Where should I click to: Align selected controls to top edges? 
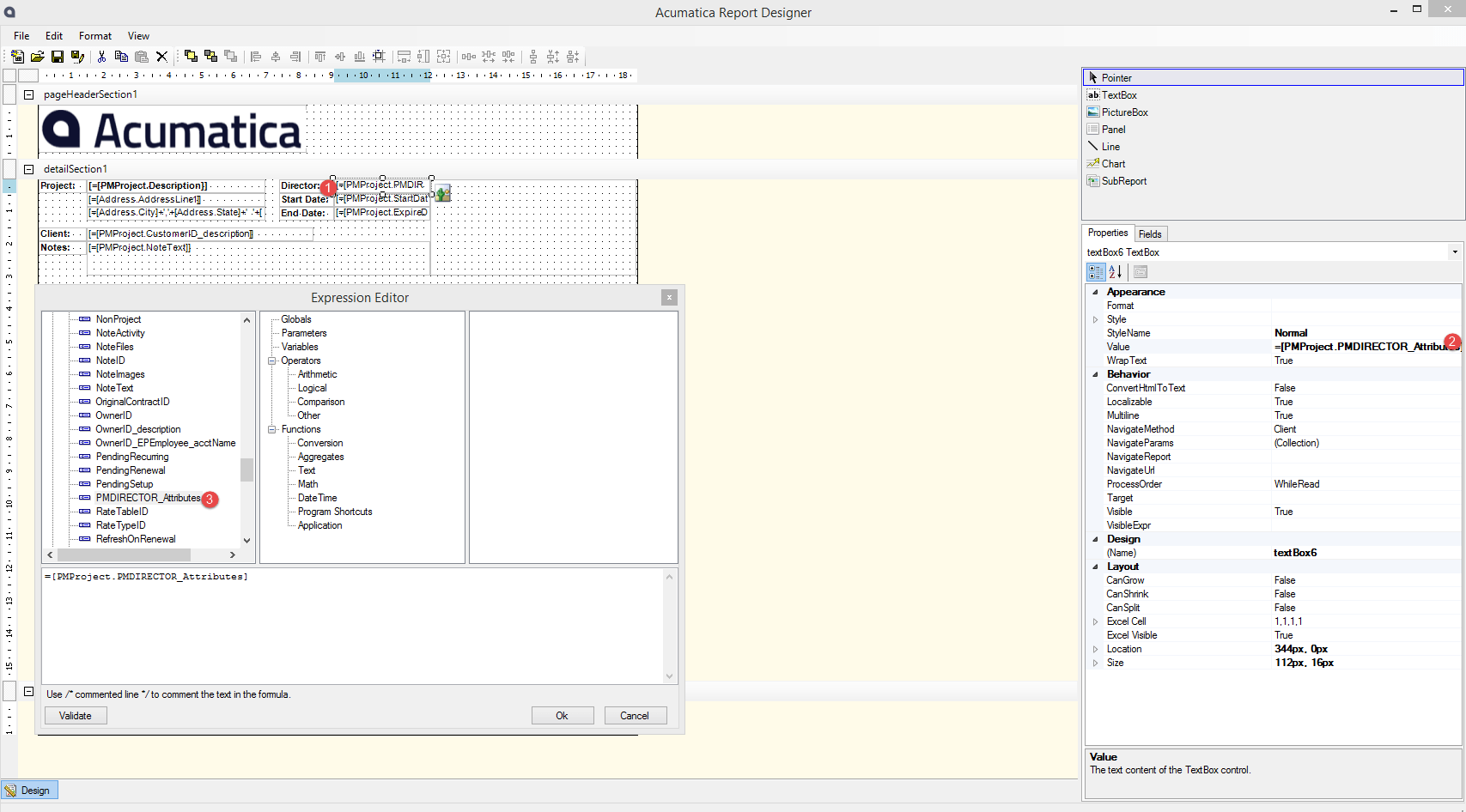[320, 57]
